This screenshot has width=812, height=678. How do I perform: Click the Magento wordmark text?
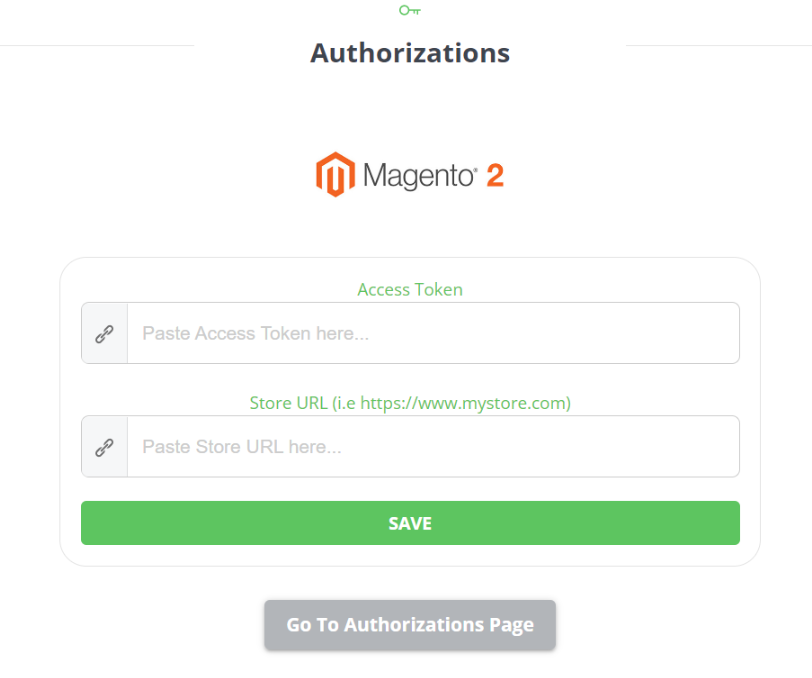[x=418, y=176]
